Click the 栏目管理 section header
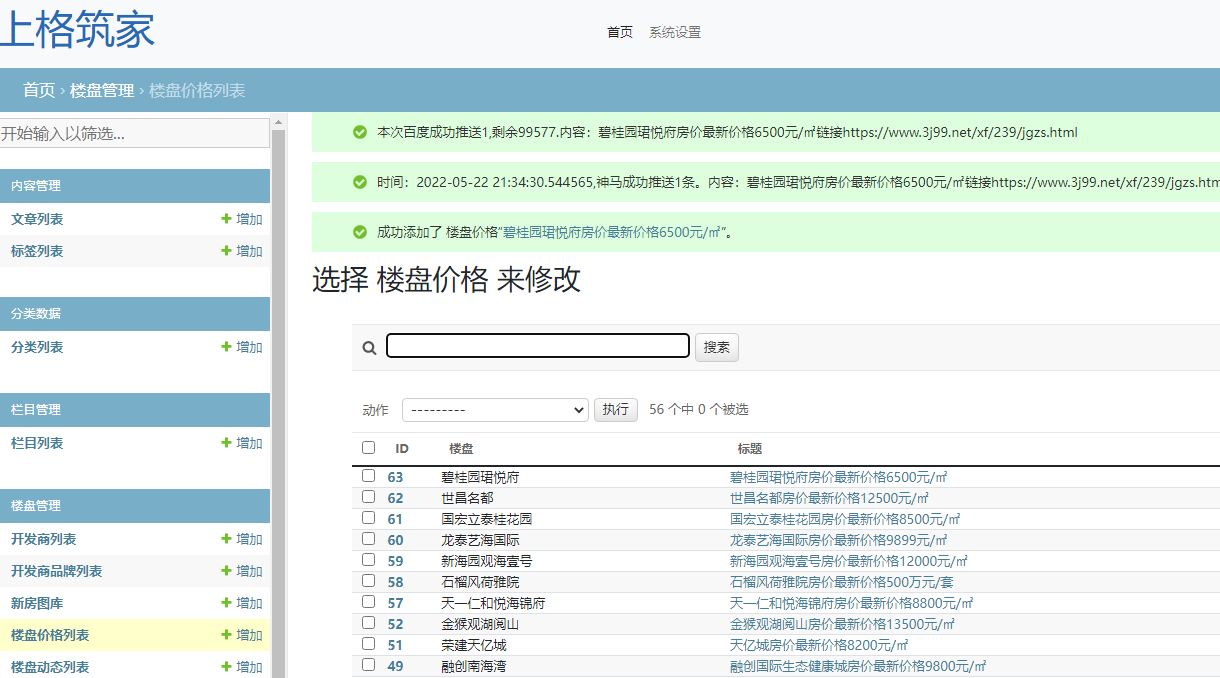The image size is (1220, 678). (x=135, y=409)
